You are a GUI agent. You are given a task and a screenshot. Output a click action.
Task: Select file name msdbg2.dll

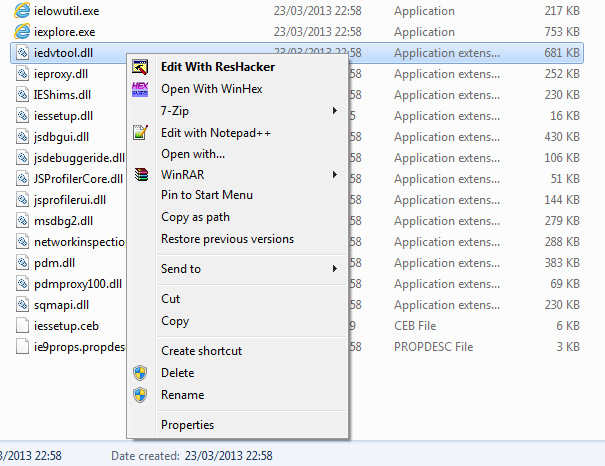coord(63,221)
